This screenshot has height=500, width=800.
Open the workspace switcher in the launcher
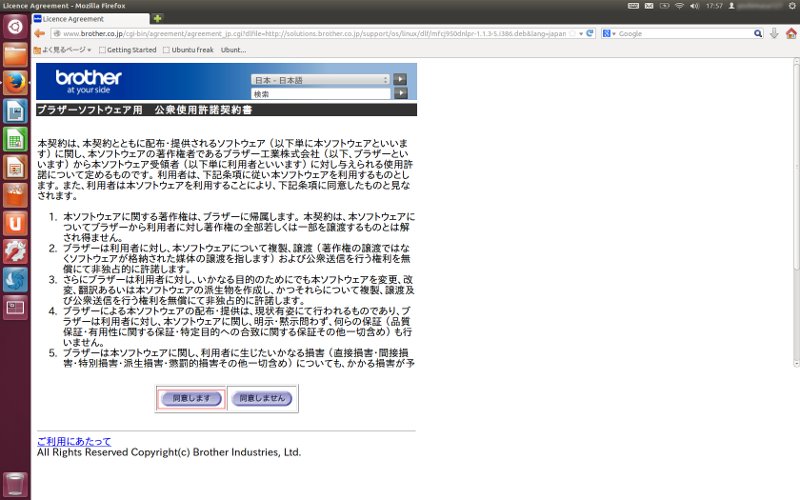15,307
